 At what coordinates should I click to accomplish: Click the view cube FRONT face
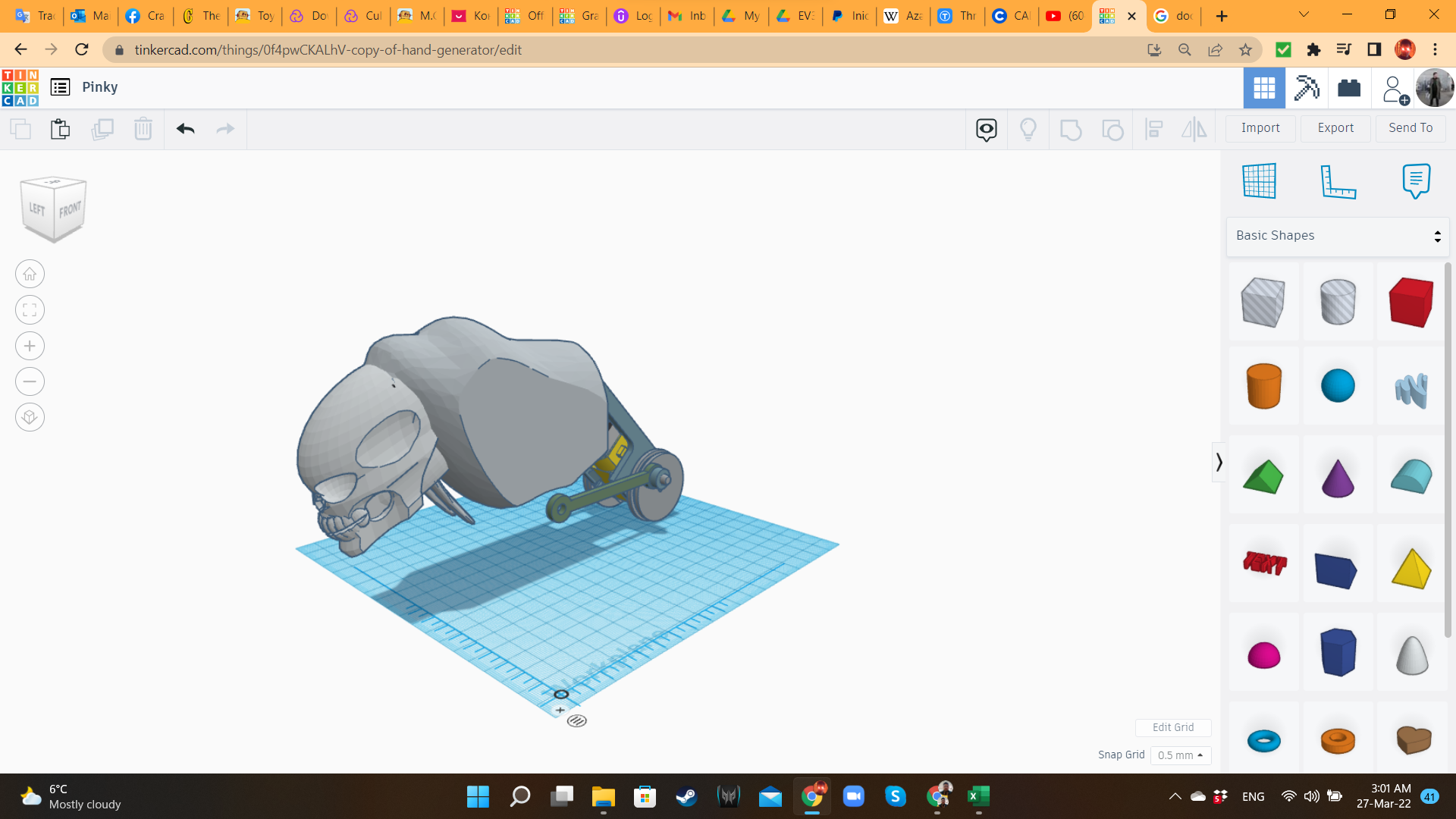(70, 210)
